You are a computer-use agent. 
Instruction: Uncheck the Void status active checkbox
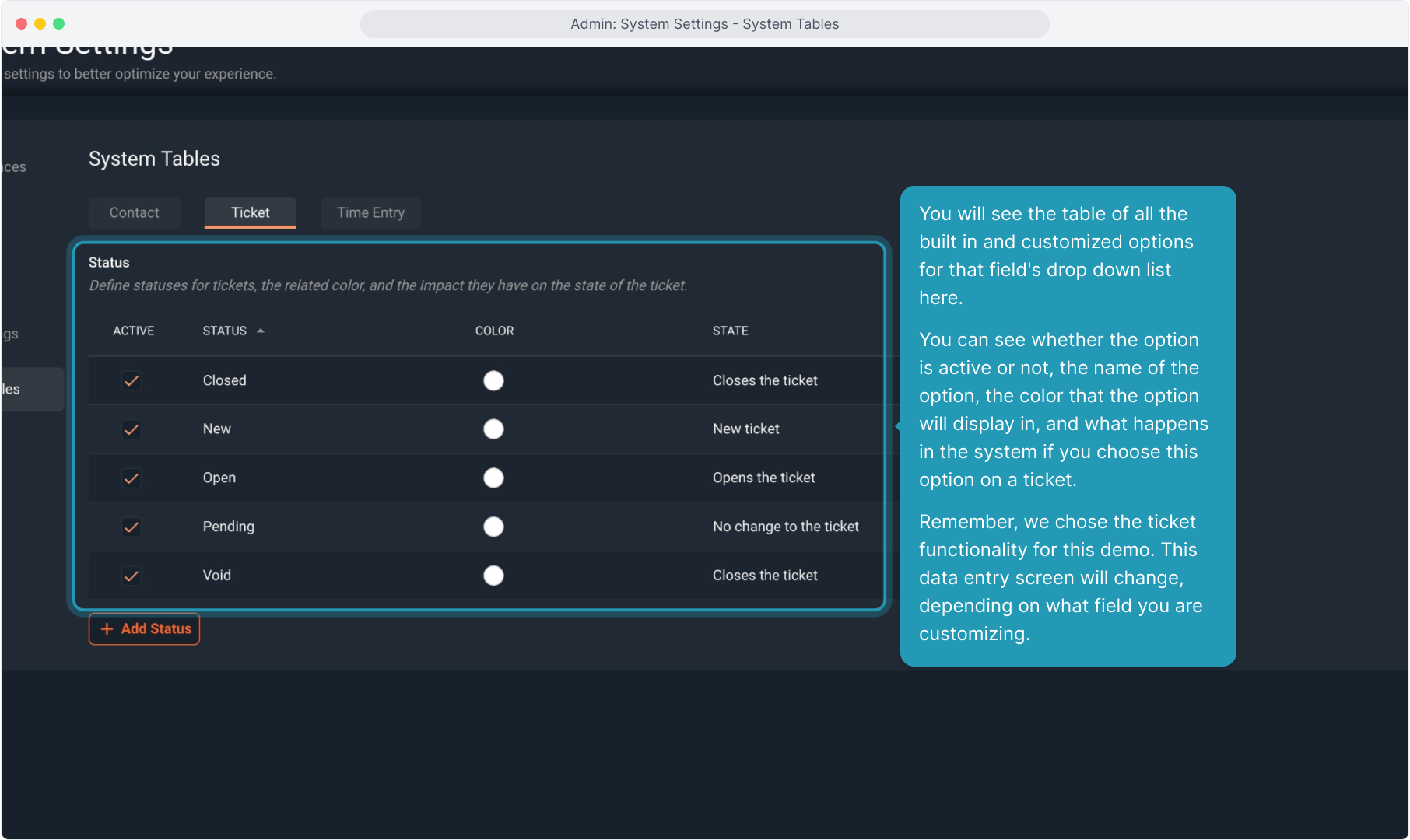coord(132,576)
